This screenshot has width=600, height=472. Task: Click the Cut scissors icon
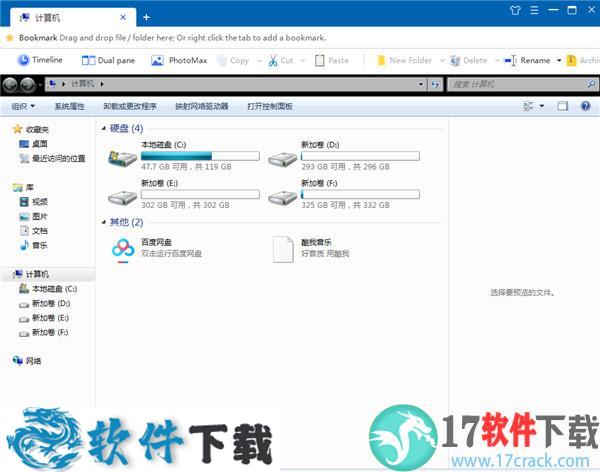click(272, 60)
